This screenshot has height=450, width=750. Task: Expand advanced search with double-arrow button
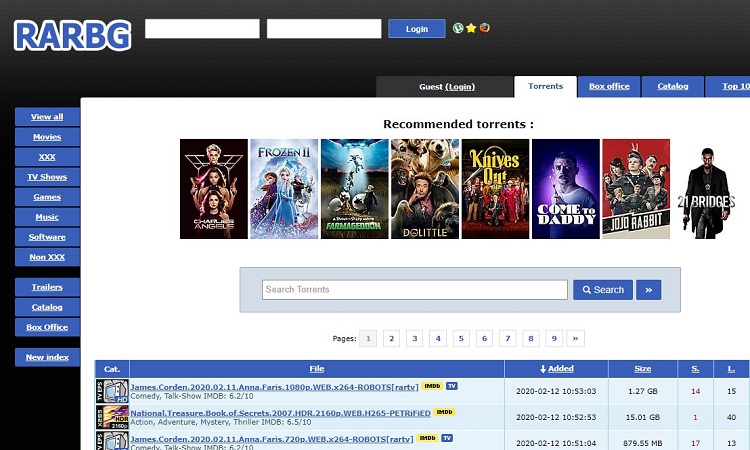pyautogui.click(x=648, y=290)
